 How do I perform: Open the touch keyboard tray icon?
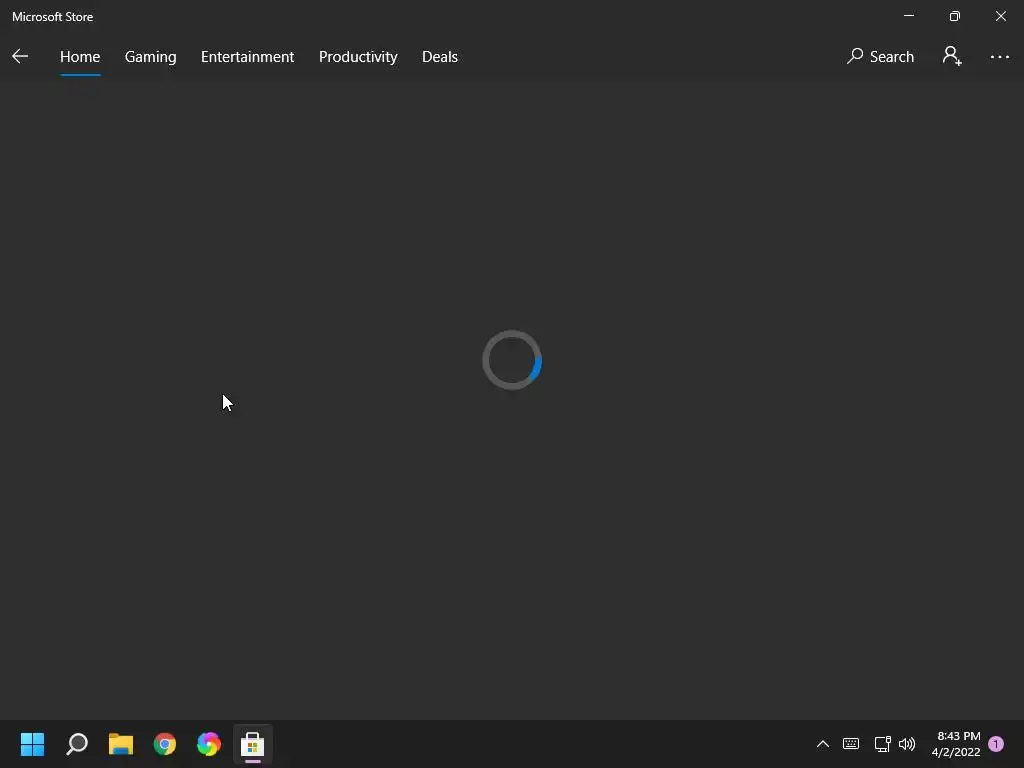point(851,744)
